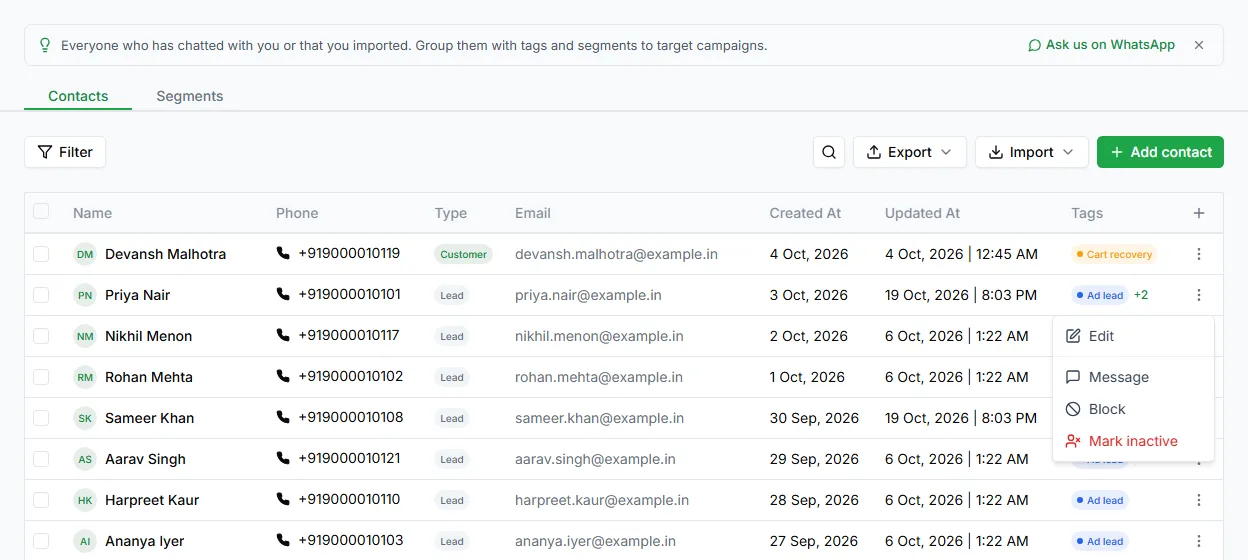The width and height of the screenshot is (1248, 560).
Task: Select the checkbox for Sameer Khan
Action: (x=41, y=418)
